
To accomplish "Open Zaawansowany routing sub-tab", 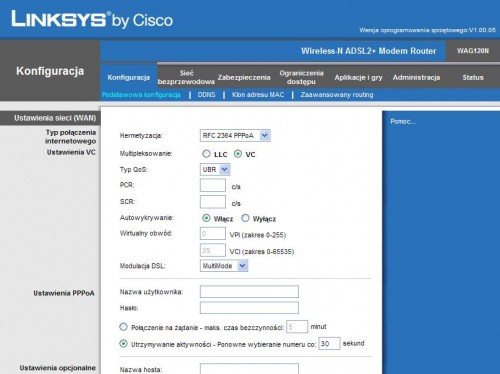I will pyautogui.click(x=337, y=95).
